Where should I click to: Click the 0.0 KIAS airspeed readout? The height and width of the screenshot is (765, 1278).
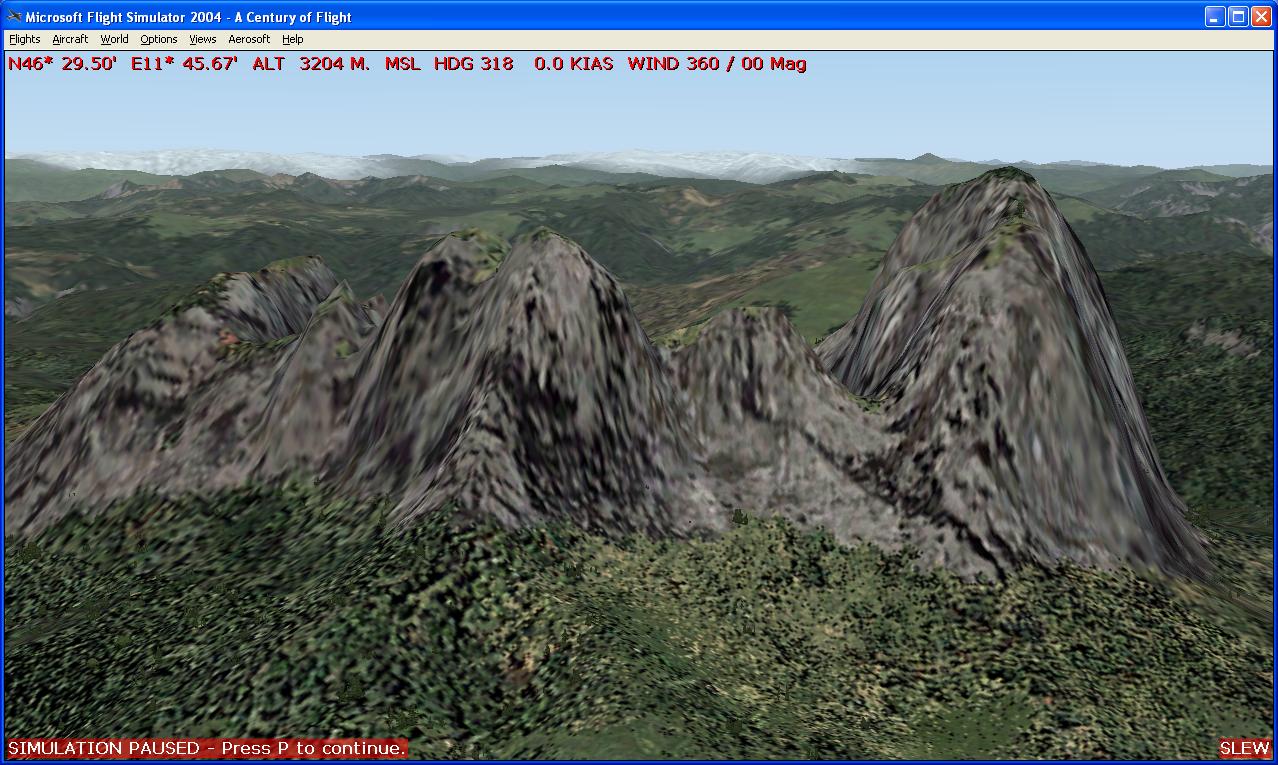573,64
